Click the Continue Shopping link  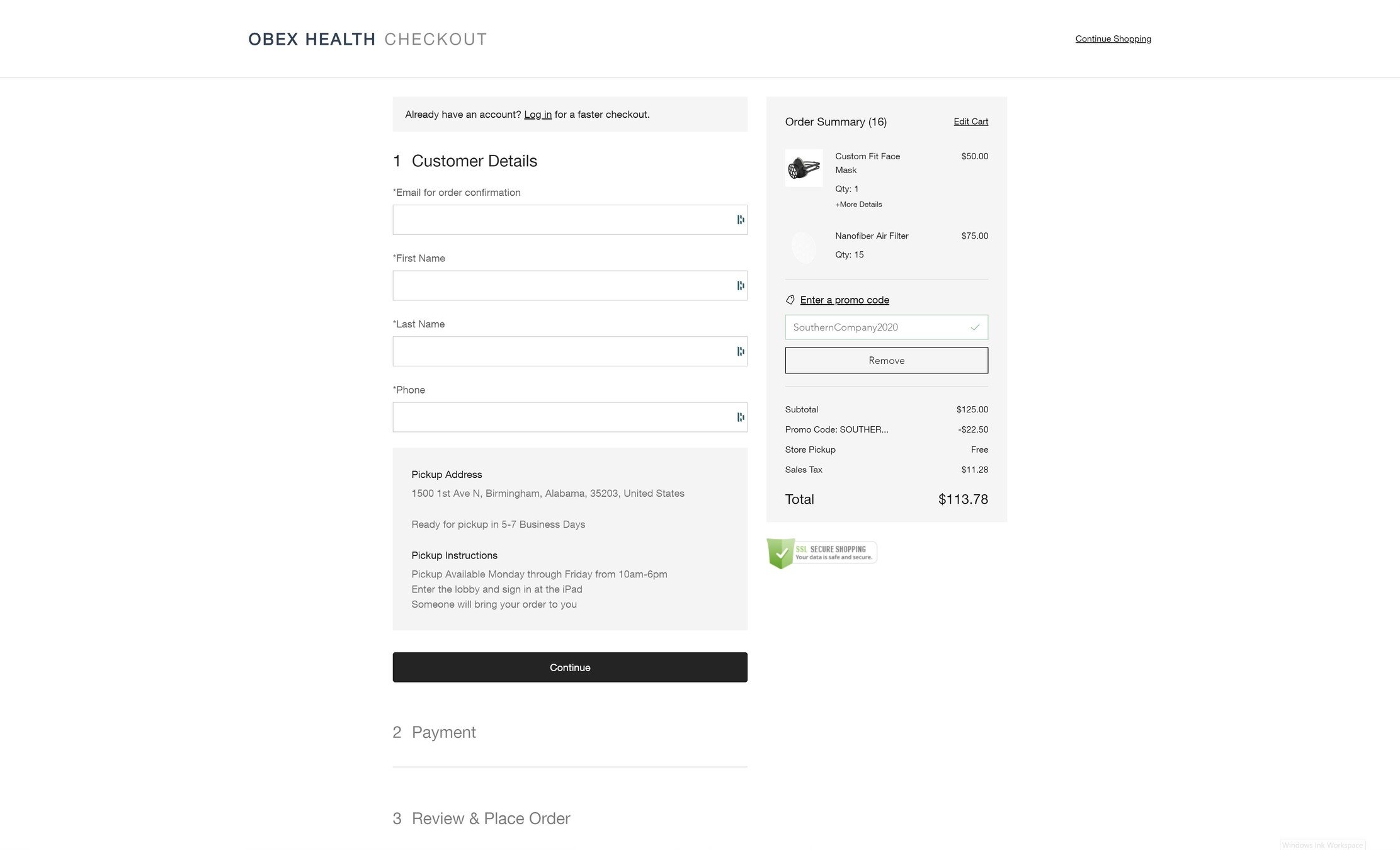coord(1113,39)
